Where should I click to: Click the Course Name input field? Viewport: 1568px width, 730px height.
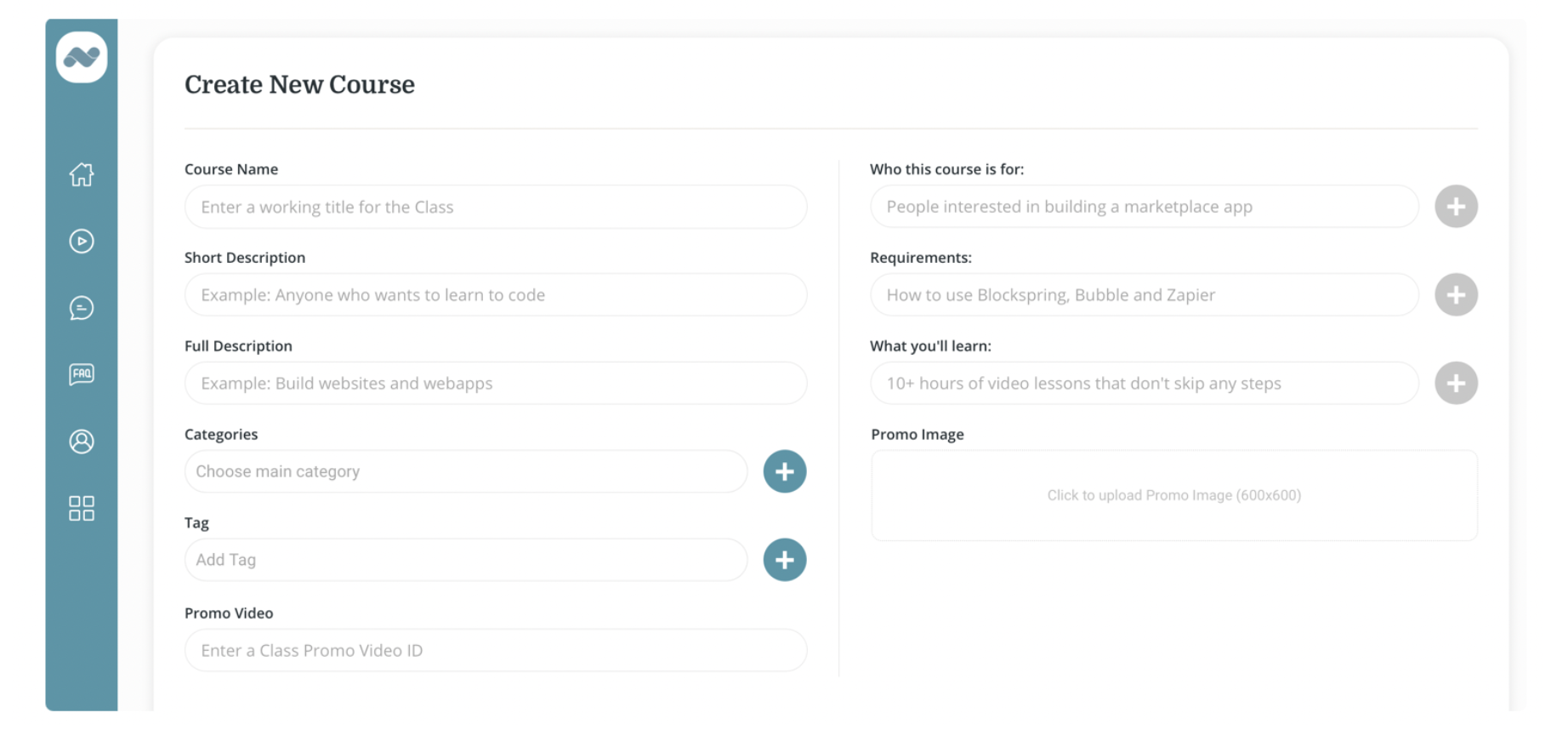[495, 207]
